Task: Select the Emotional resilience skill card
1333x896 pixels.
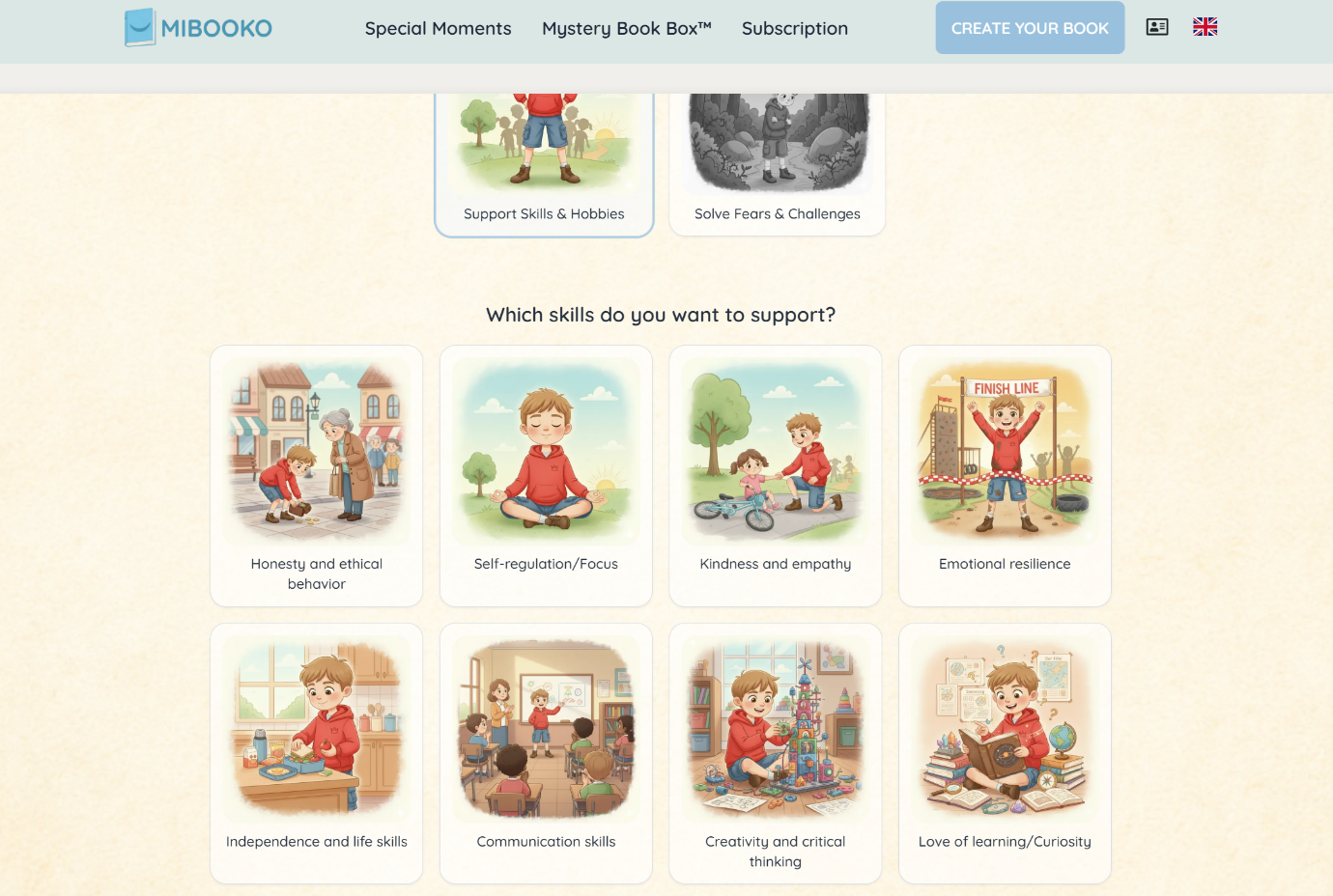Action: pyautogui.click(x=1005, y=476)
